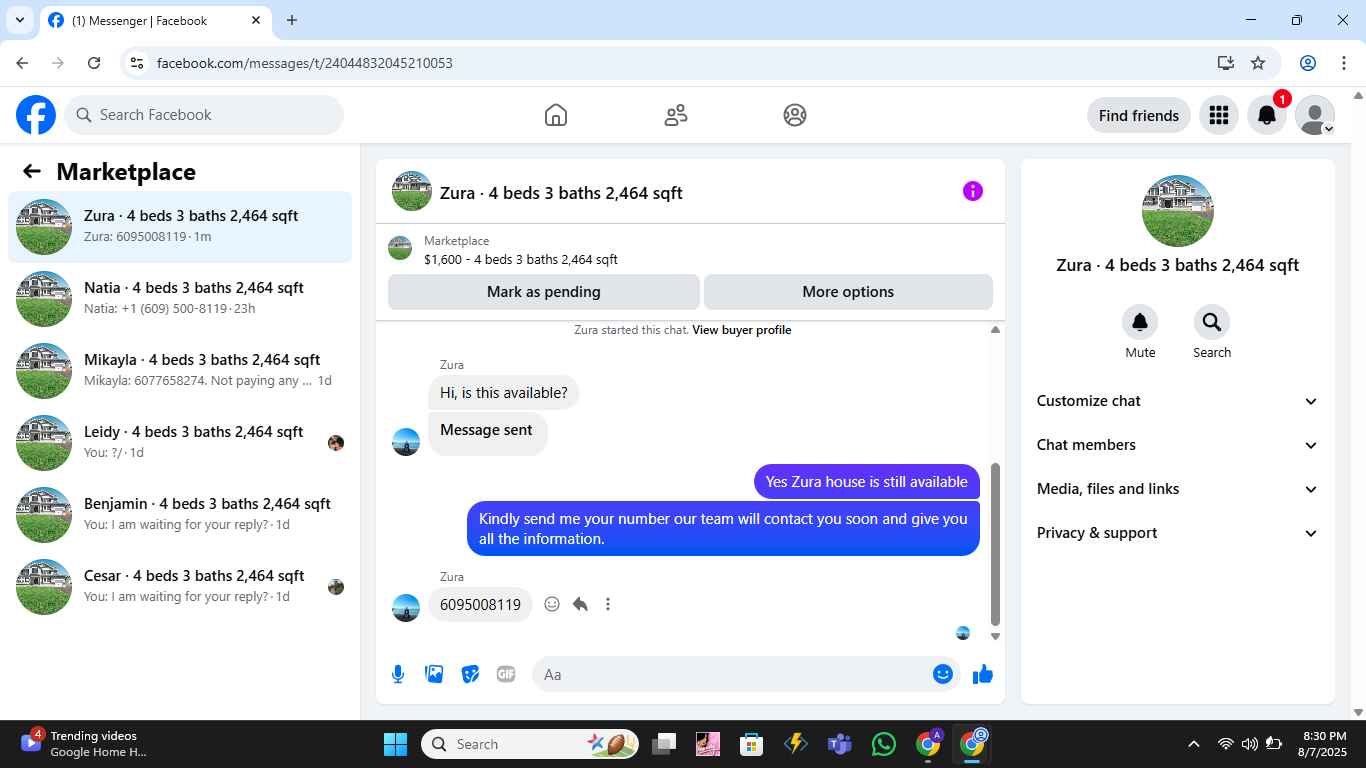Open Chrome's three-dot menu

pyautogui.click(x=1344, y=63)
